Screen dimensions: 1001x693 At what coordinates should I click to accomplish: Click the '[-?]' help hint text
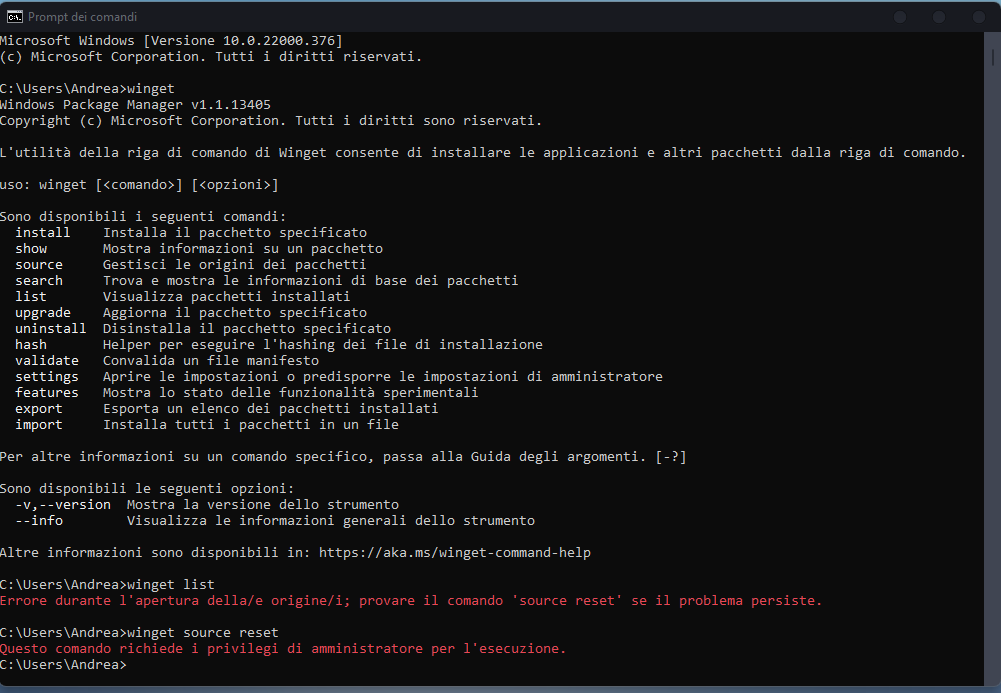click(x=671, y=457)
